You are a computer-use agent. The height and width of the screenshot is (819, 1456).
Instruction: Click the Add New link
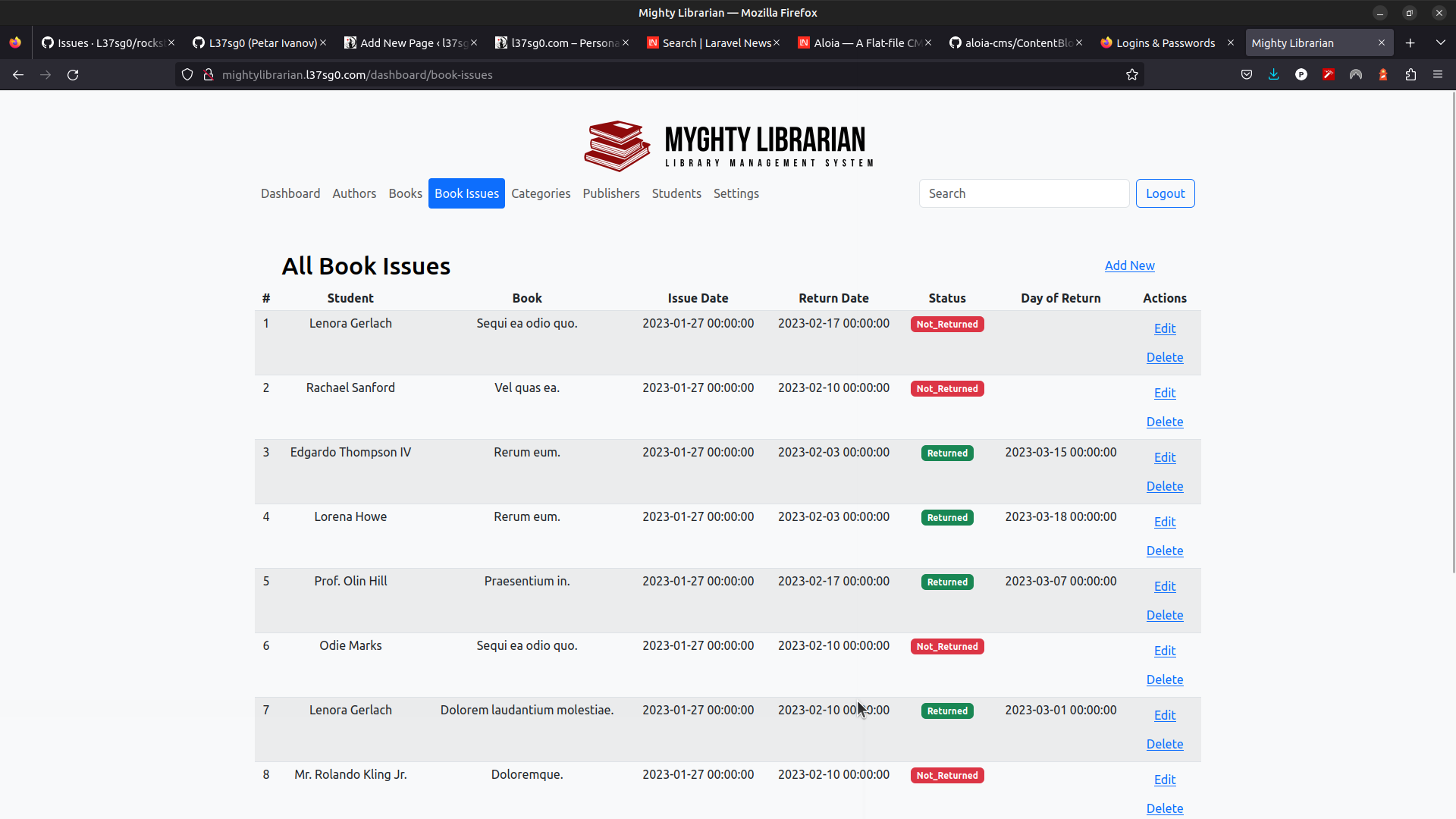(1129, 265)
